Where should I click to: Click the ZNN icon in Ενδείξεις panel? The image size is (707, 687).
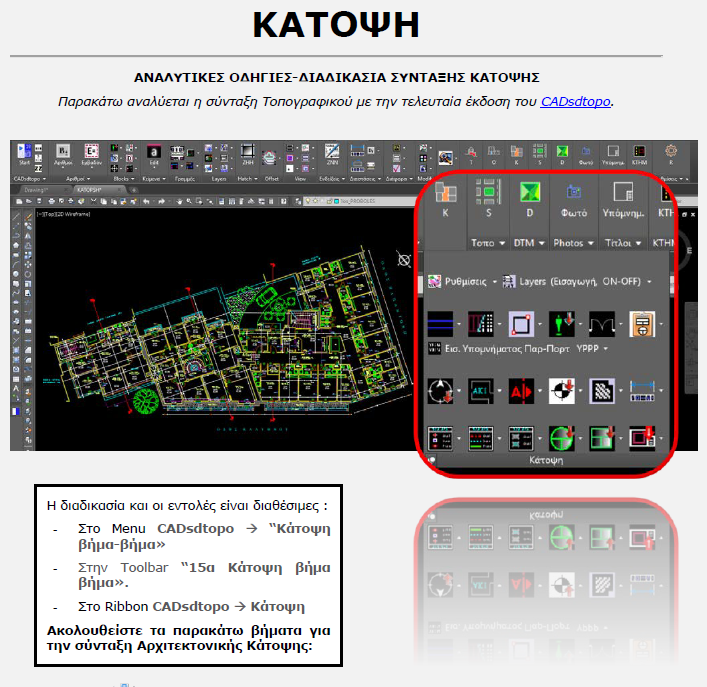point(332,152)
